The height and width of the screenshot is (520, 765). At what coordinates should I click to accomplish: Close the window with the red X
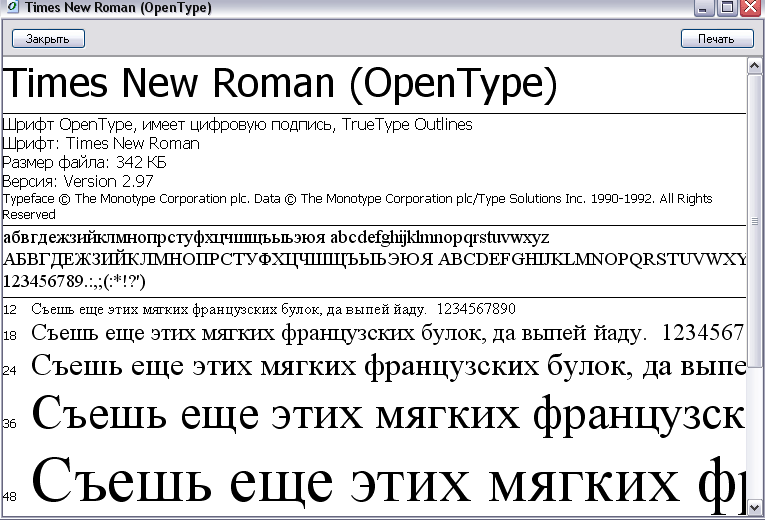click(751, 8)
